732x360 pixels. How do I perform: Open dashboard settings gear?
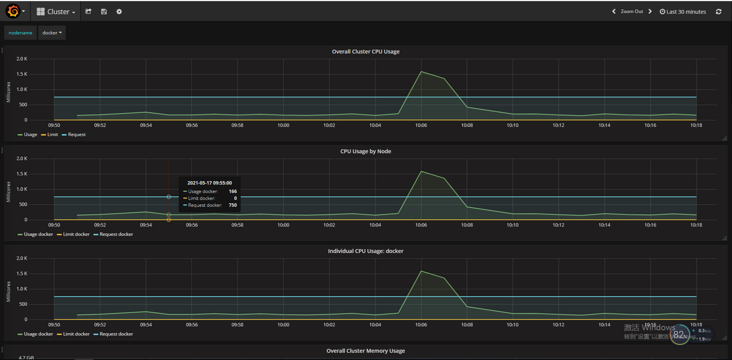coord(119,12)
